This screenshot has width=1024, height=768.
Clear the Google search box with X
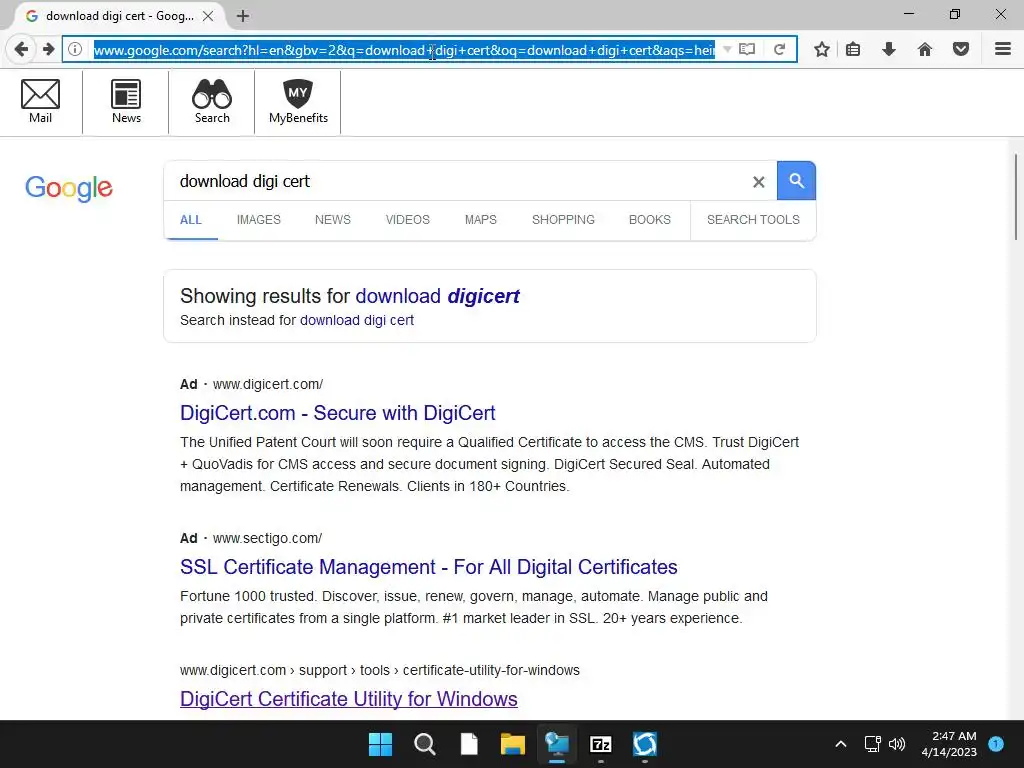point(758,182)
